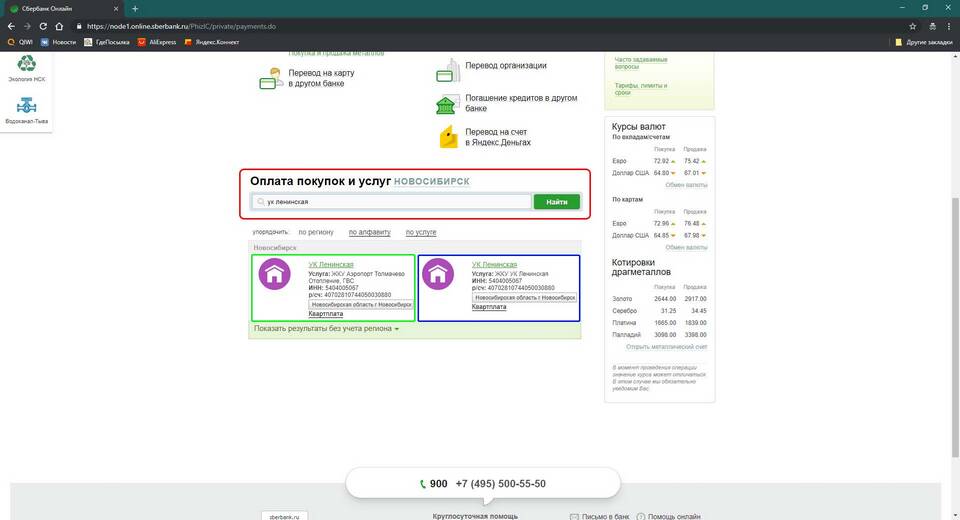Open Chrome's three-dot menu
Viewport: 960px width, 520px height.
[946, 26]
